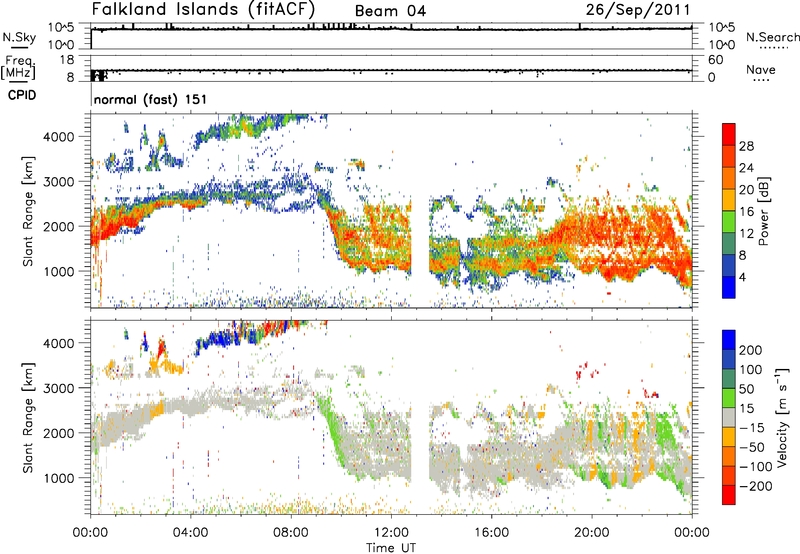Click the '04:00' time axis label
Screen dimensions: 800x554
(x=190, y=533)
